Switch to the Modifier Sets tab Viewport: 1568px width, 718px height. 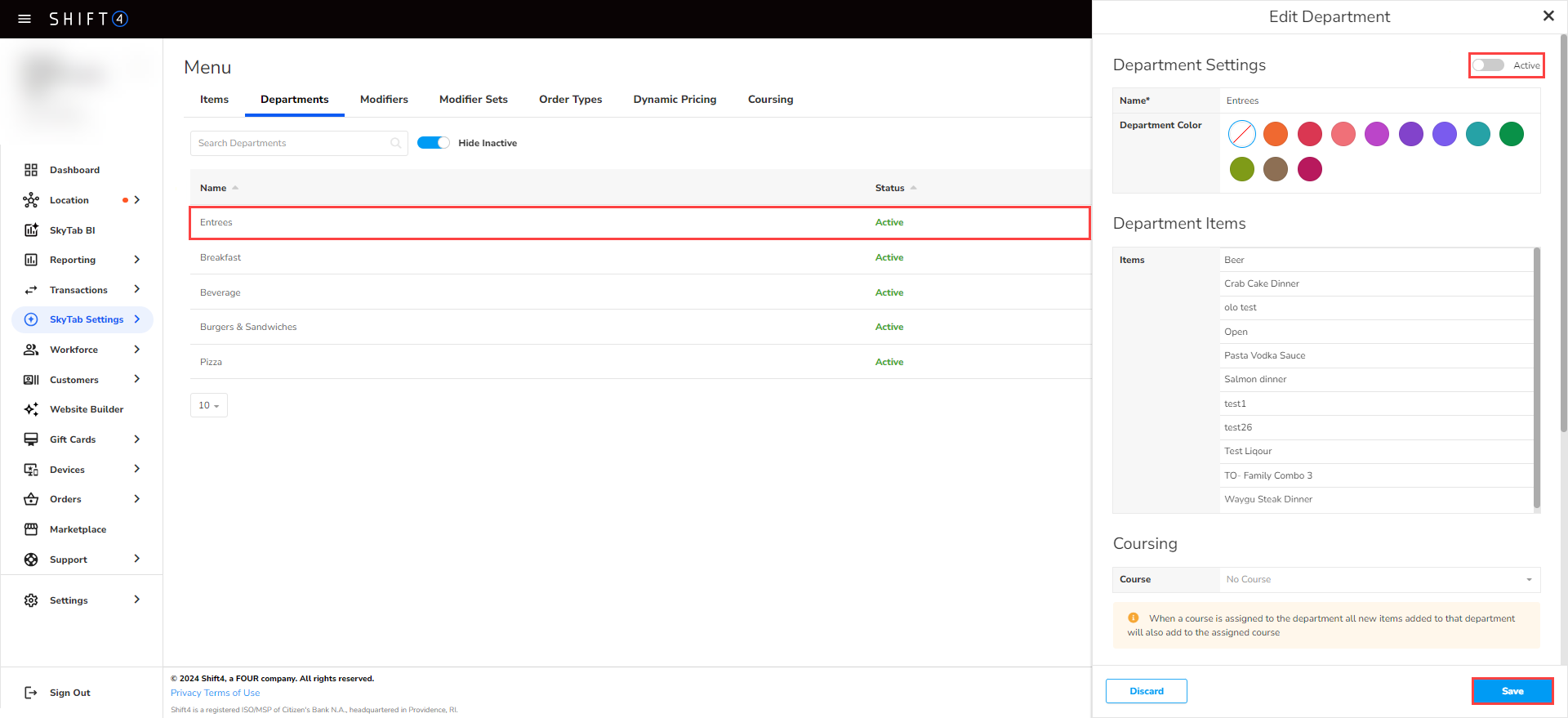pos(473,100)
